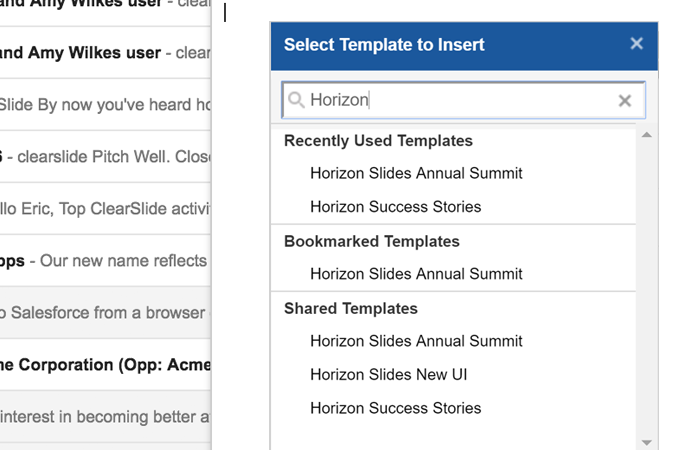
Task: Focus the template search field
Action: point(463,100)
